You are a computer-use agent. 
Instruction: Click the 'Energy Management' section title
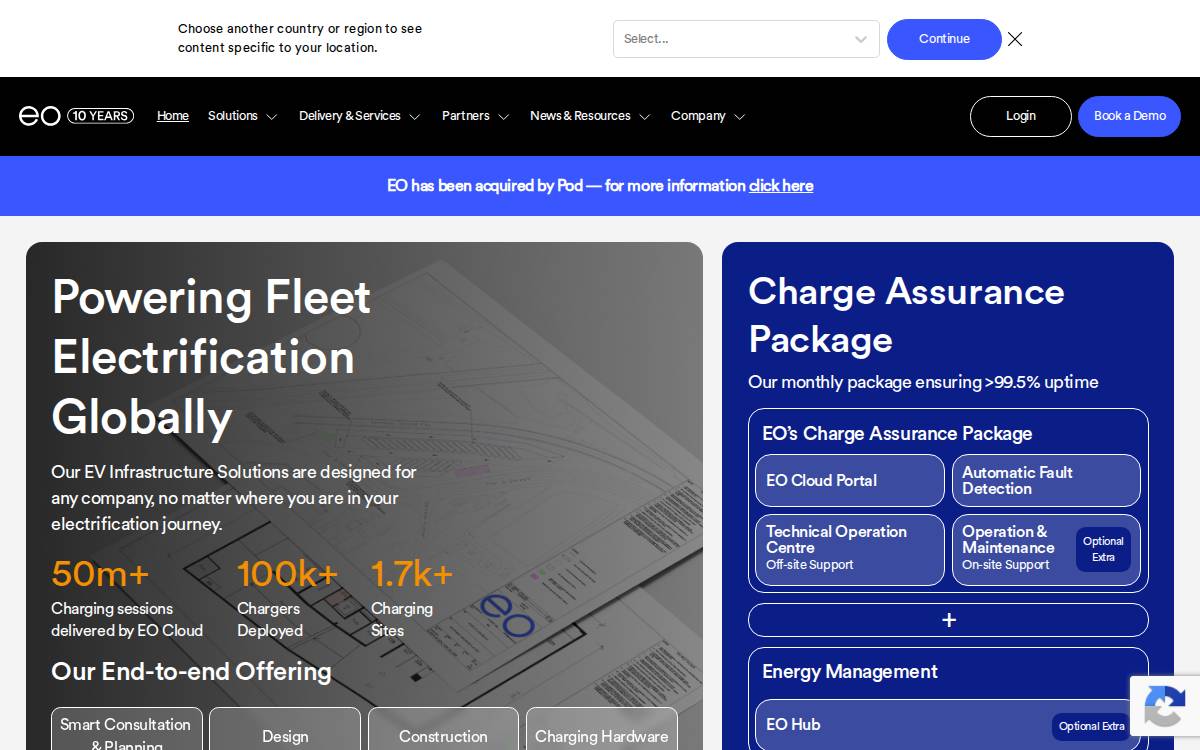point(849,672)
